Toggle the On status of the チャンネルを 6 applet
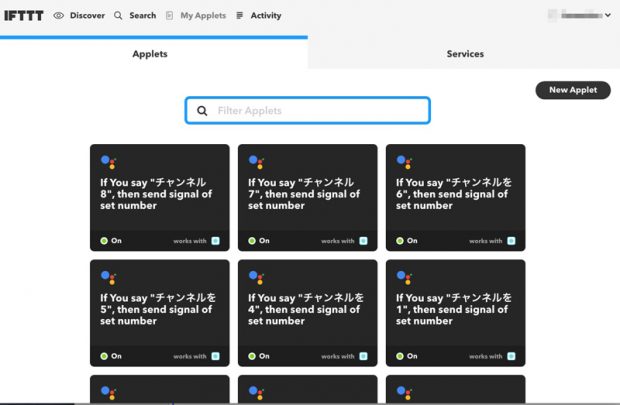 407,241
